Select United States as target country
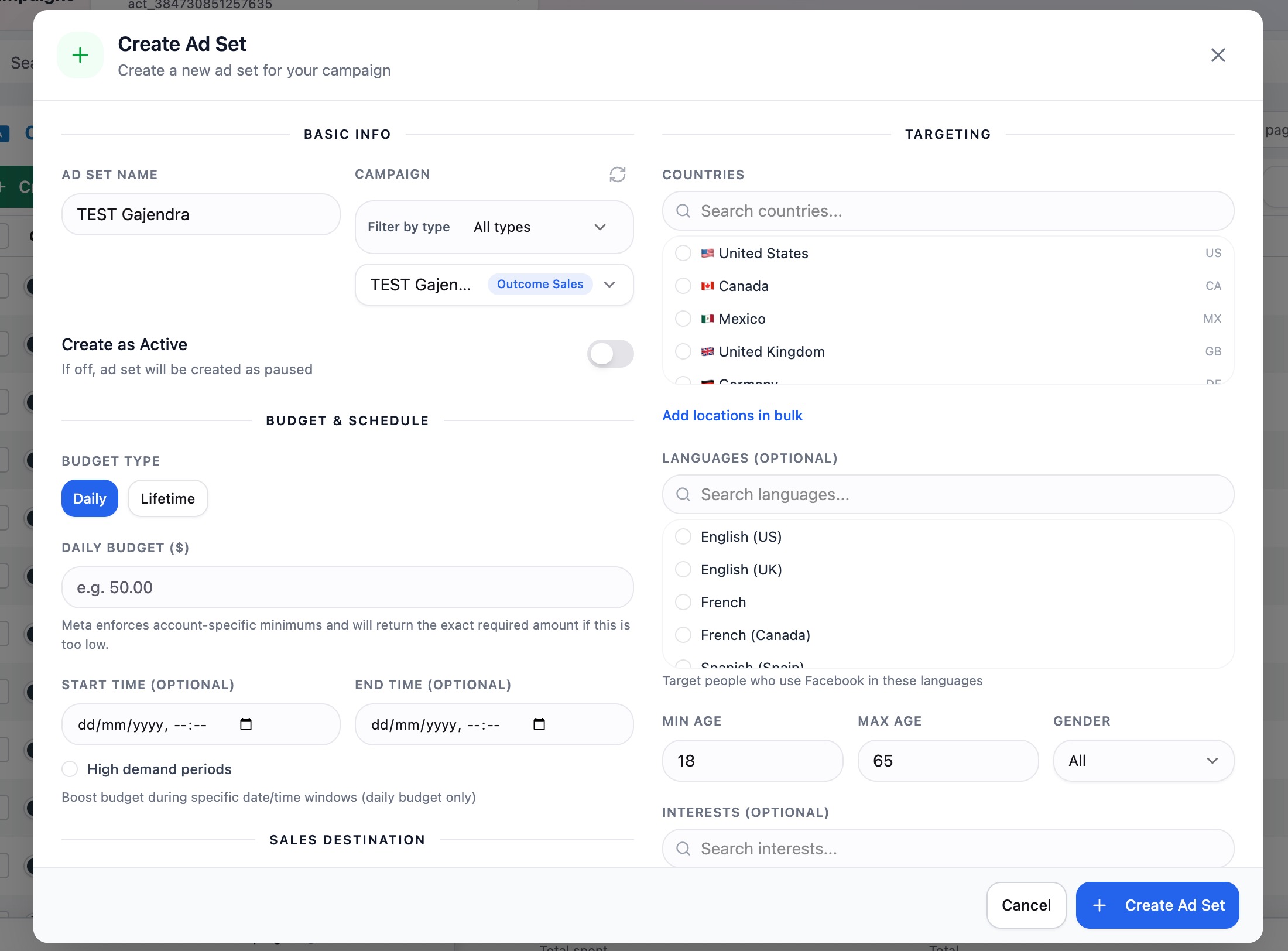This screenshot has width=1288, height=951. click(683, 253)
